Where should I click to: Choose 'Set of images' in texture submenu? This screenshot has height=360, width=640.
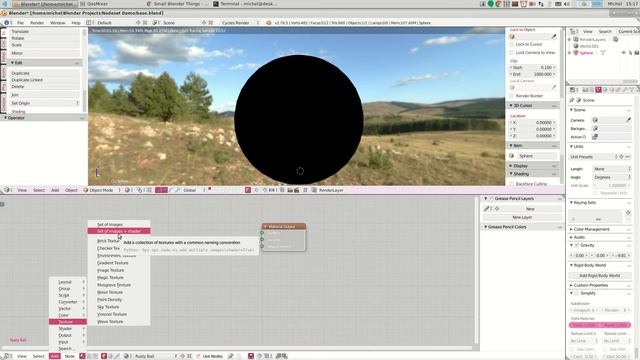tap(119, 224)
